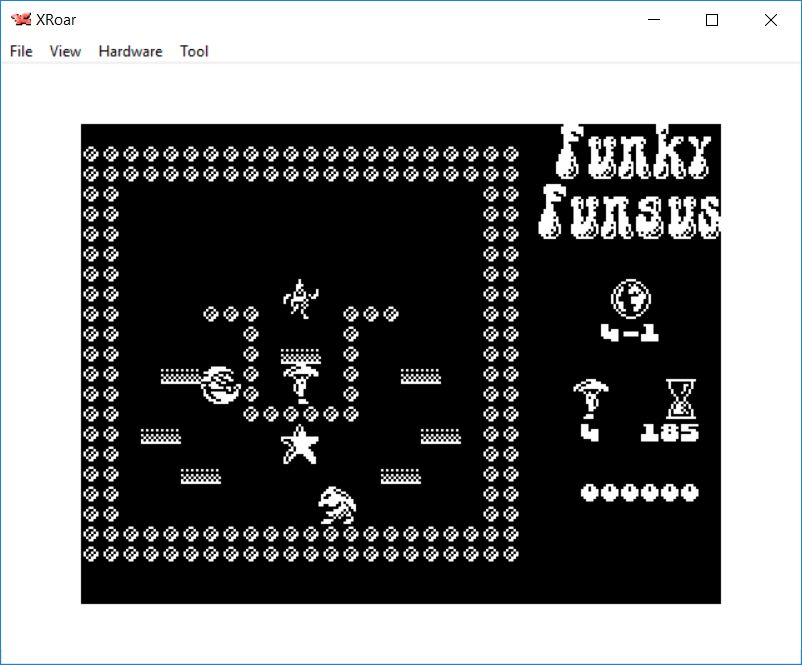
Task: Open the Tool menu
Action: coord(194,51)
